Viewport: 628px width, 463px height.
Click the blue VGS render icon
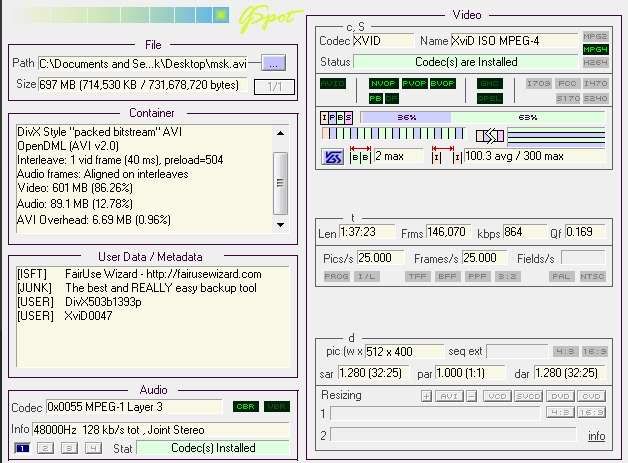(332, 157)
